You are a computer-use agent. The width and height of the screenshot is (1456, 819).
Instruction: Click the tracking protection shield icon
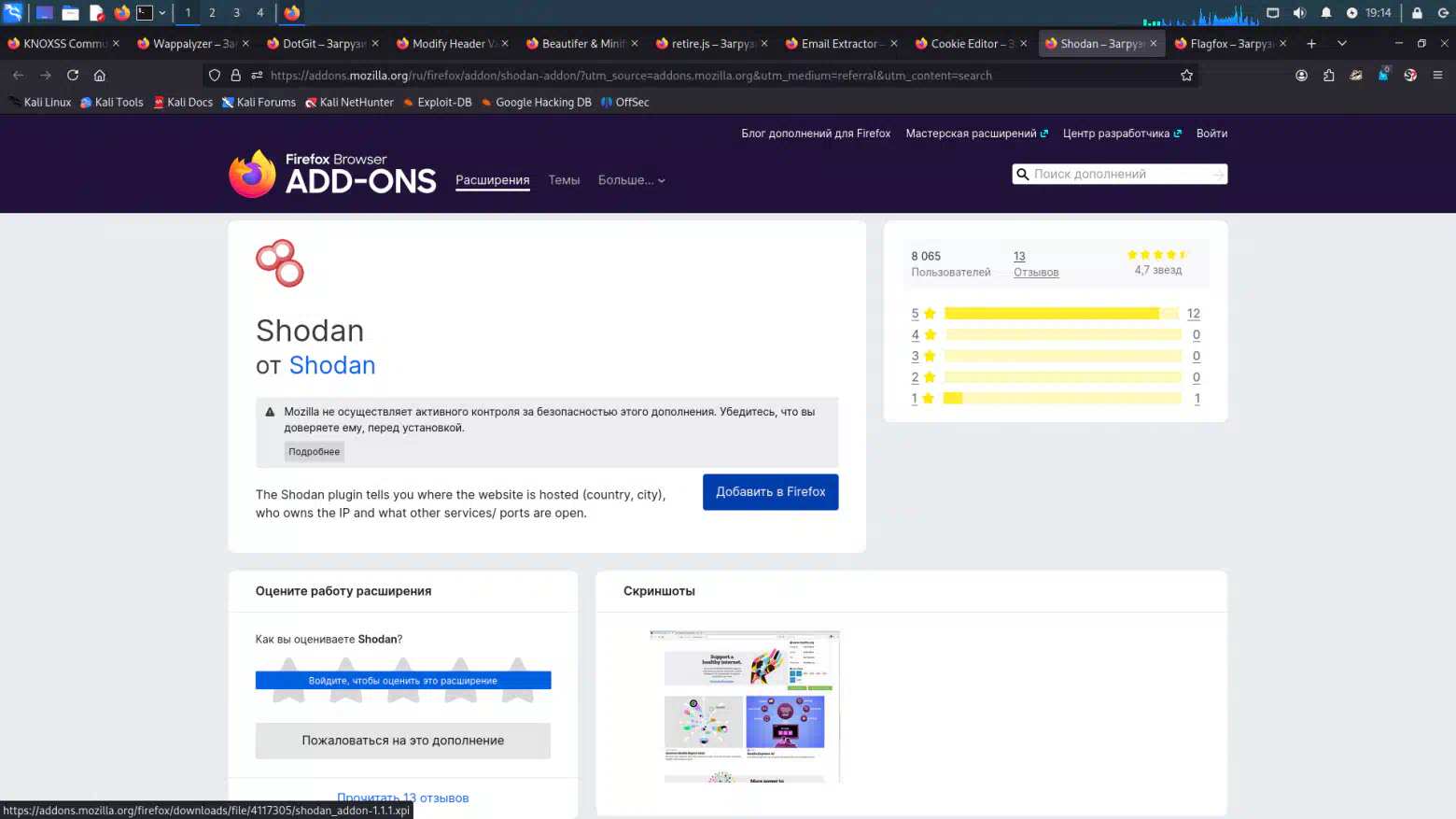tap(215, 75)
